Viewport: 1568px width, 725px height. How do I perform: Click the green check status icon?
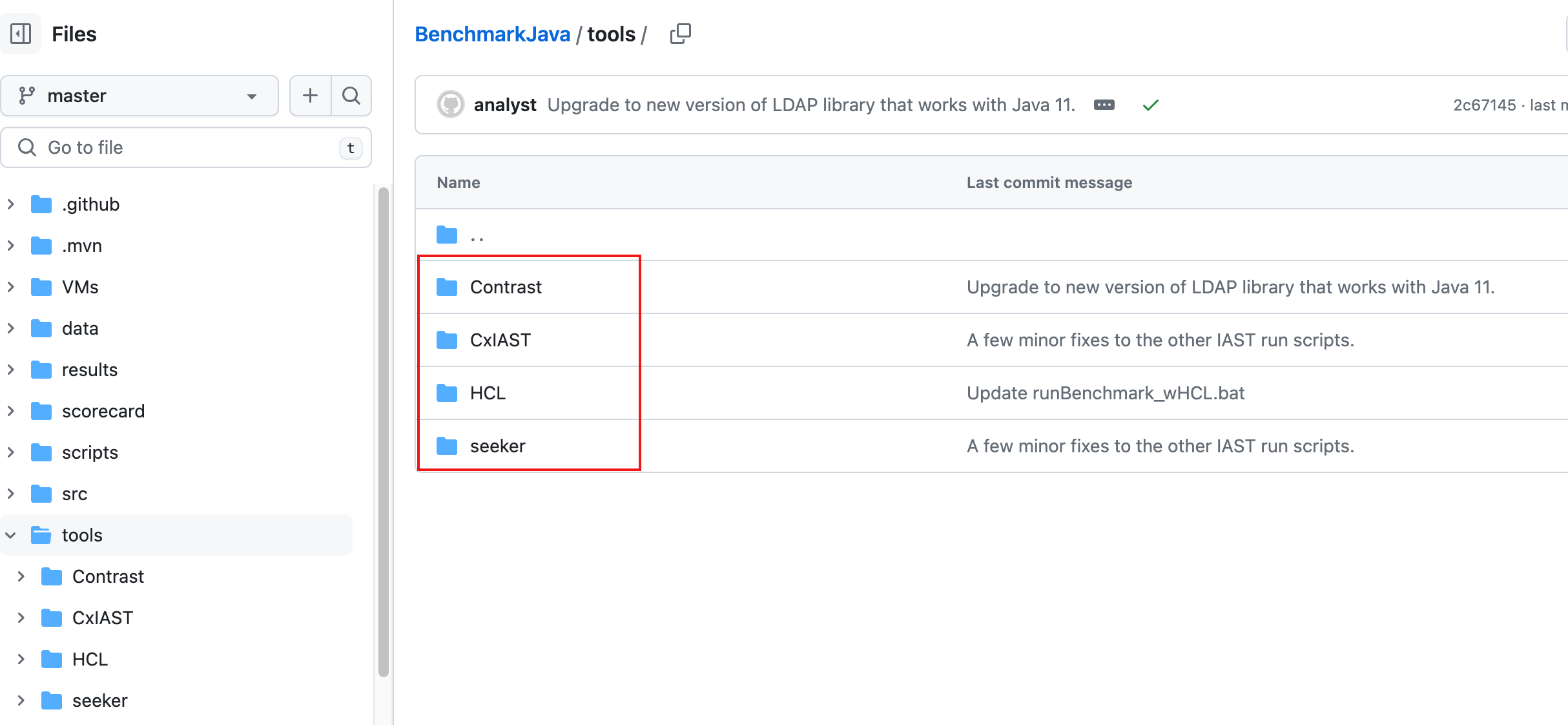coord(1150,105)
